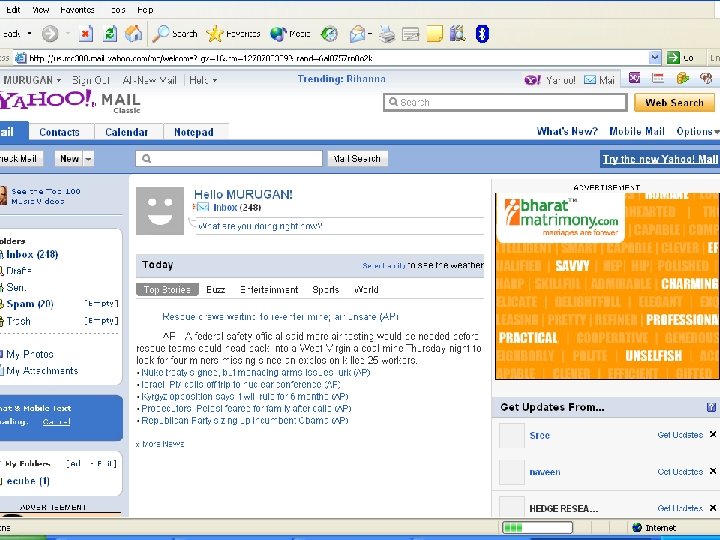Viewport: 720px width, 540px height.
Task: Empty the Trash folder
Action: tap(101, 321)
